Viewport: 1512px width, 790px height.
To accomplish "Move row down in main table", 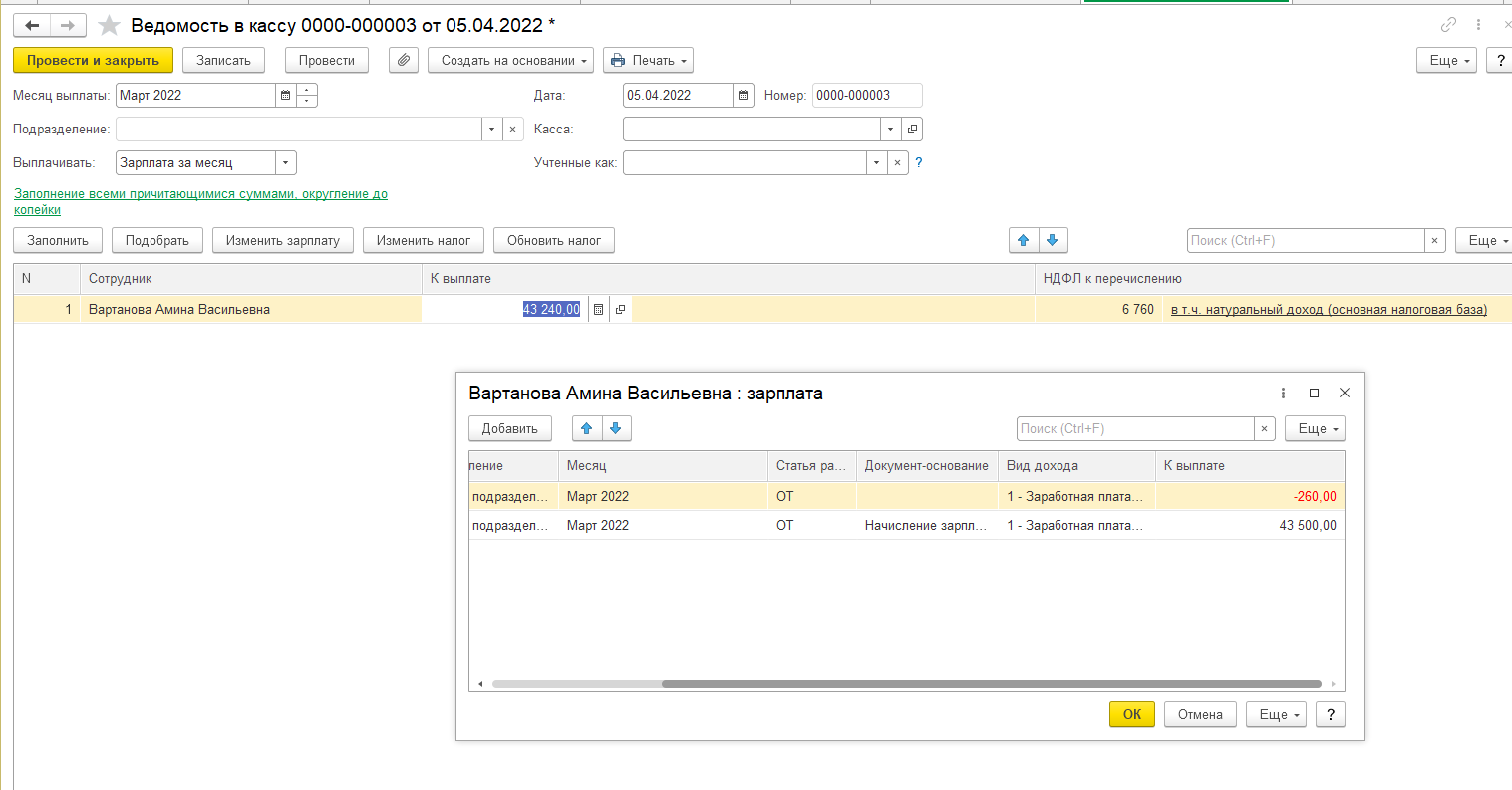I will 1053,240.
